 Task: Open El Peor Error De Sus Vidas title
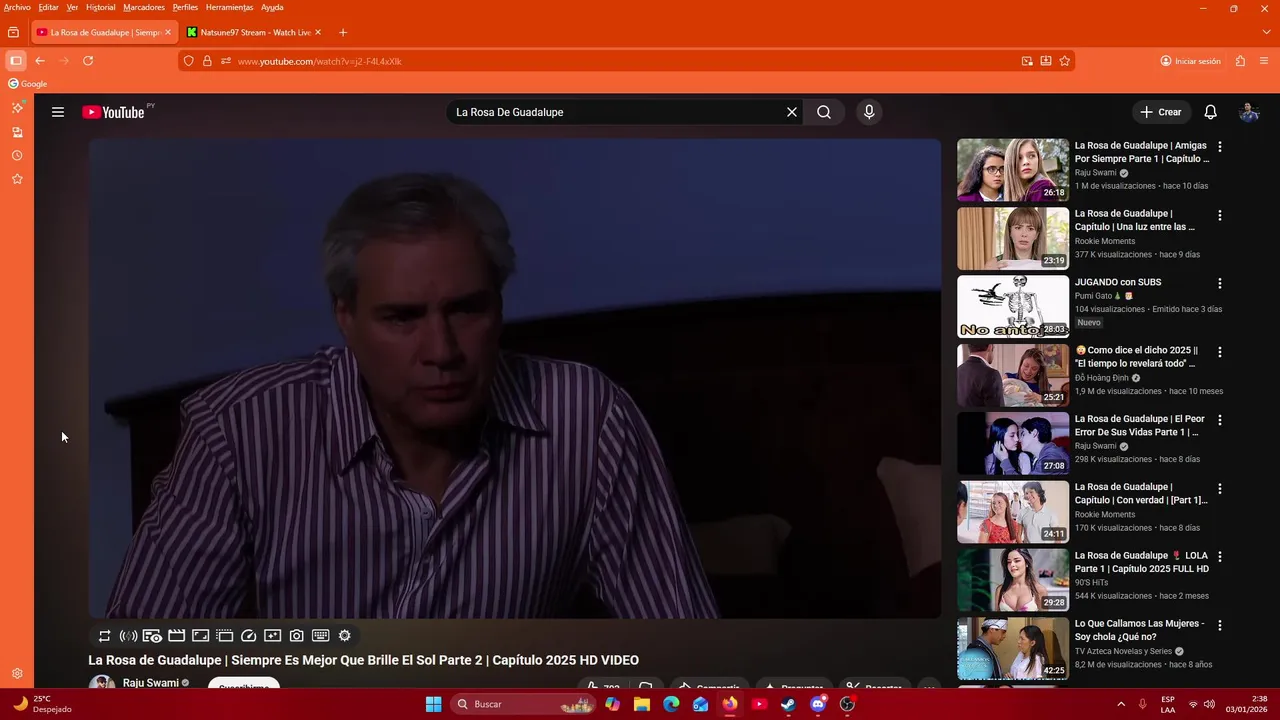point(1139,425)
